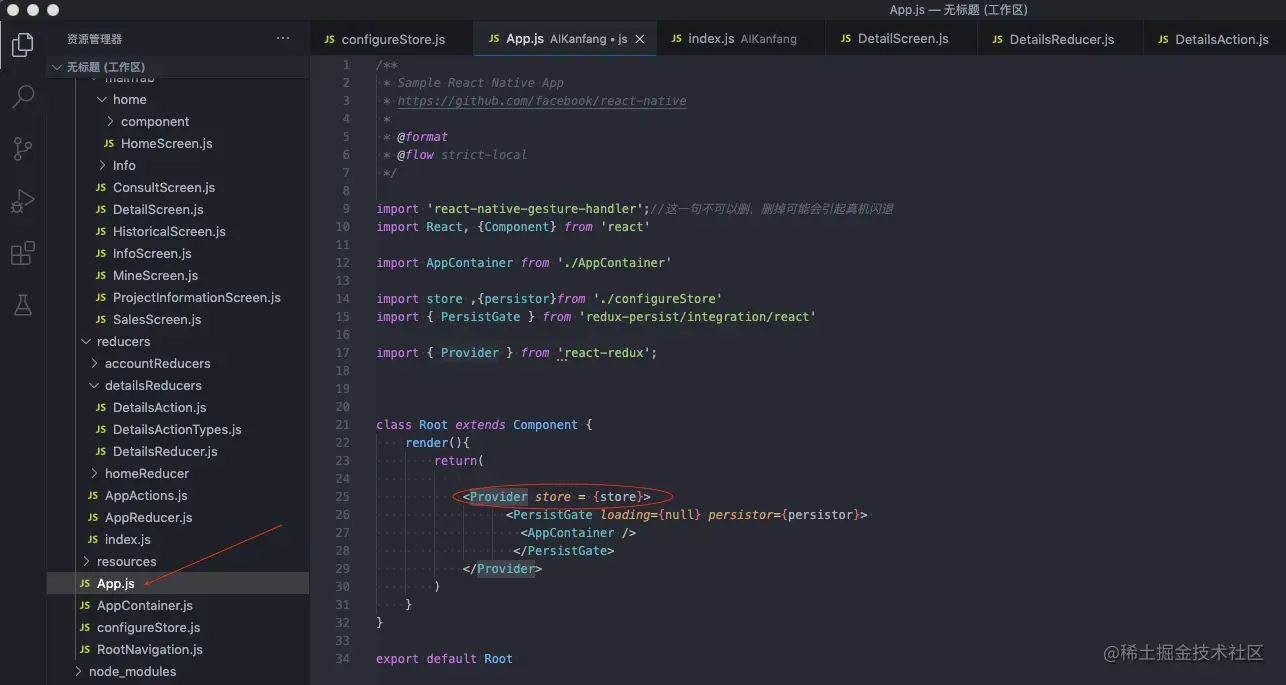Click line number 21 in gutter
The width and height of the screenshot is (1286, 685).
tap(343, 425)
